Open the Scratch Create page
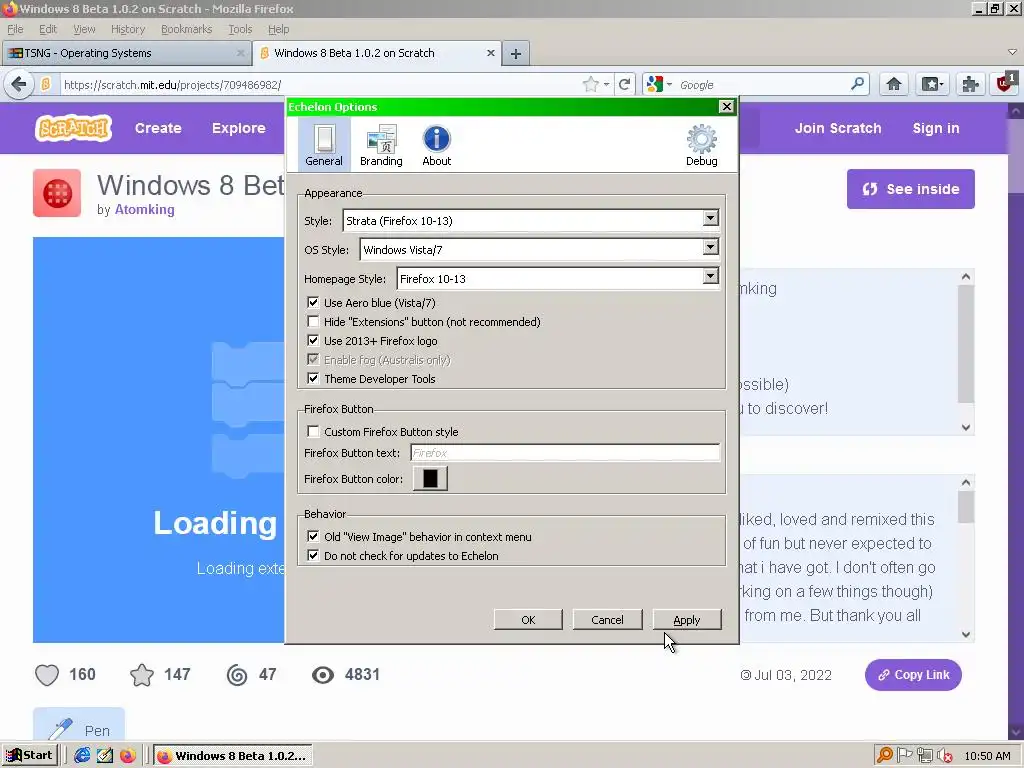 [x=158, y=128]
